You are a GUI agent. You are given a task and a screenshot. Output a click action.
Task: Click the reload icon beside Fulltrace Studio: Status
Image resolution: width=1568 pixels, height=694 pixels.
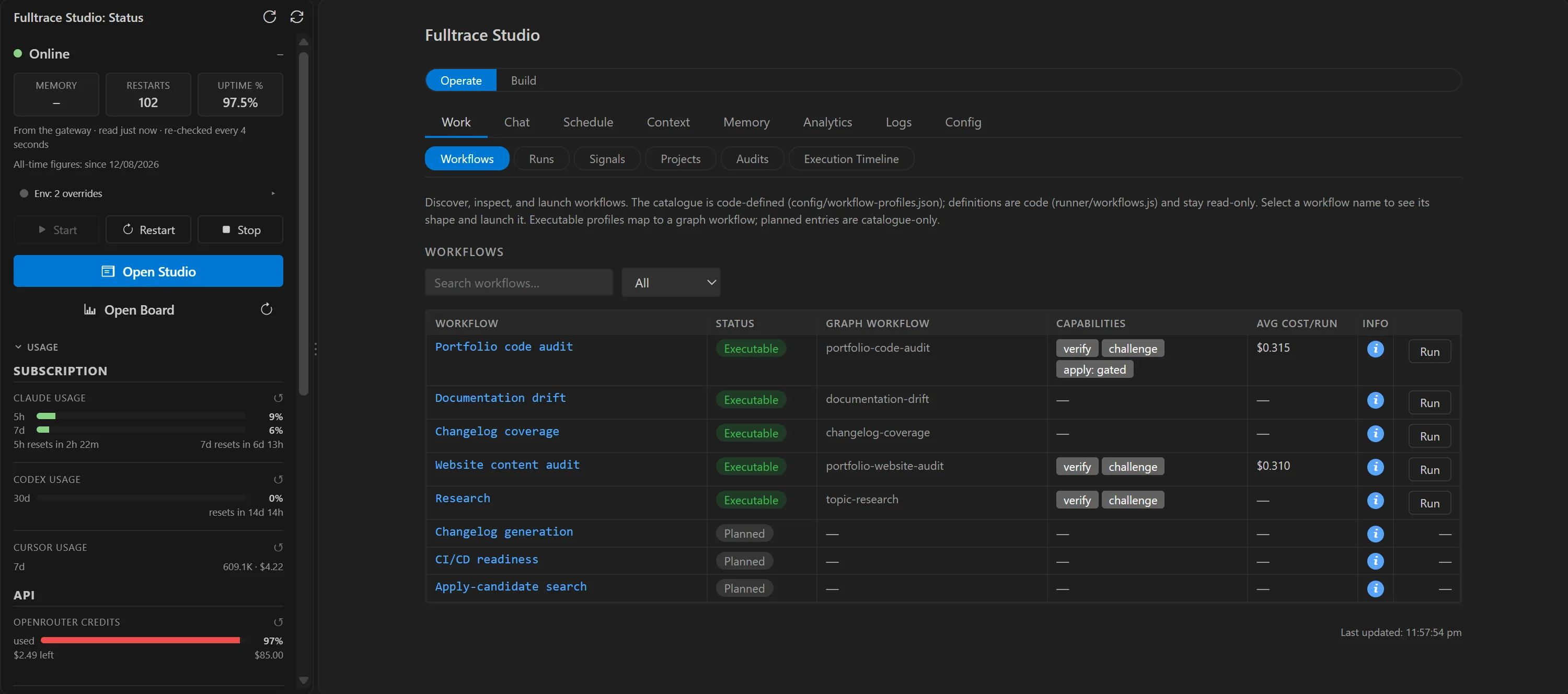270,17
